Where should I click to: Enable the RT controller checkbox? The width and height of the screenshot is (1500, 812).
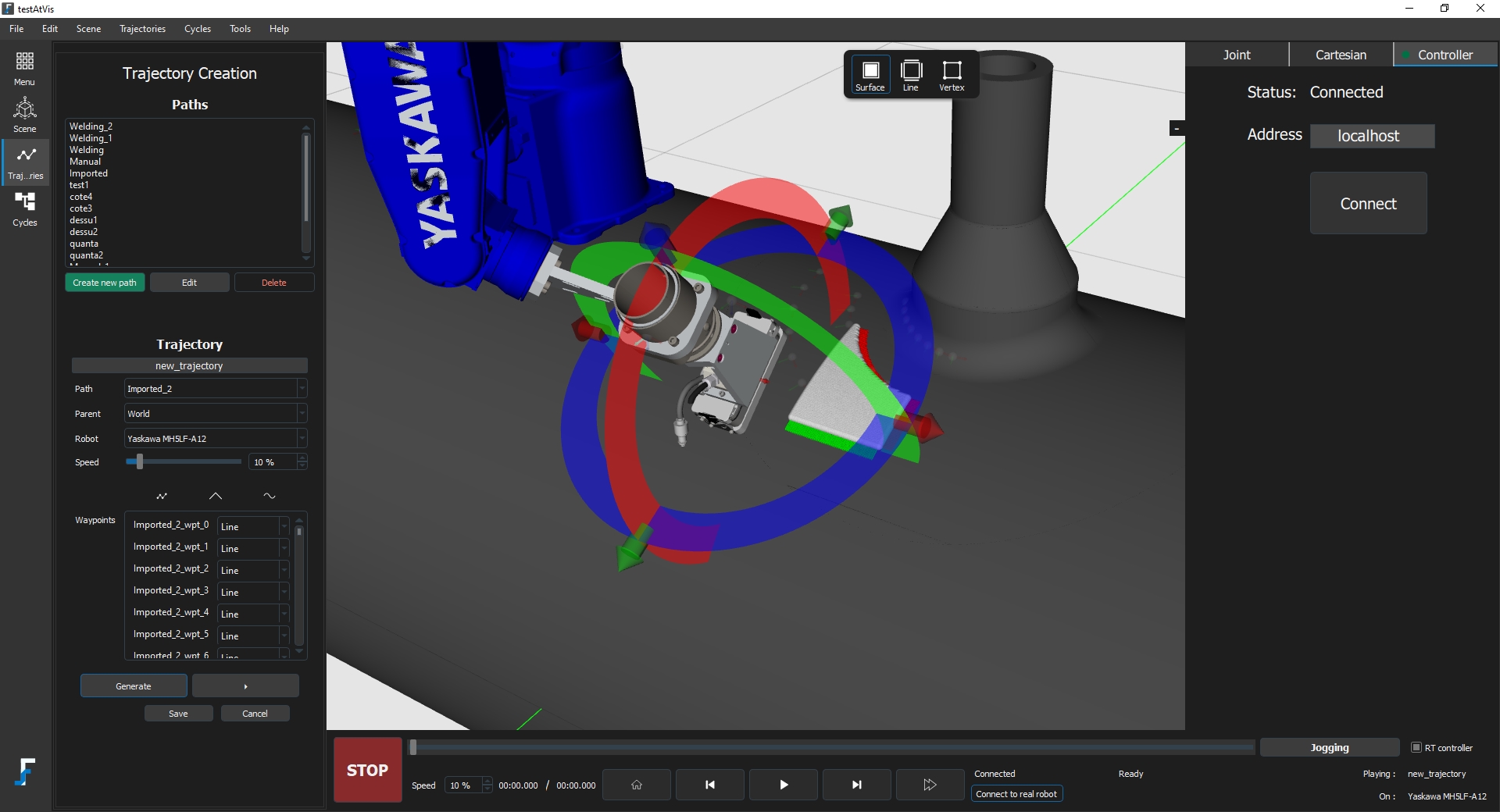click(x=1416, y=747)
